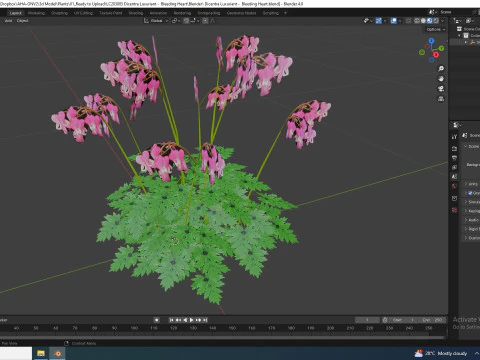The height and width of the screenshot is (360, 480).
Task: Switch to the Shading workspace tab
Action: pos(136,13)
